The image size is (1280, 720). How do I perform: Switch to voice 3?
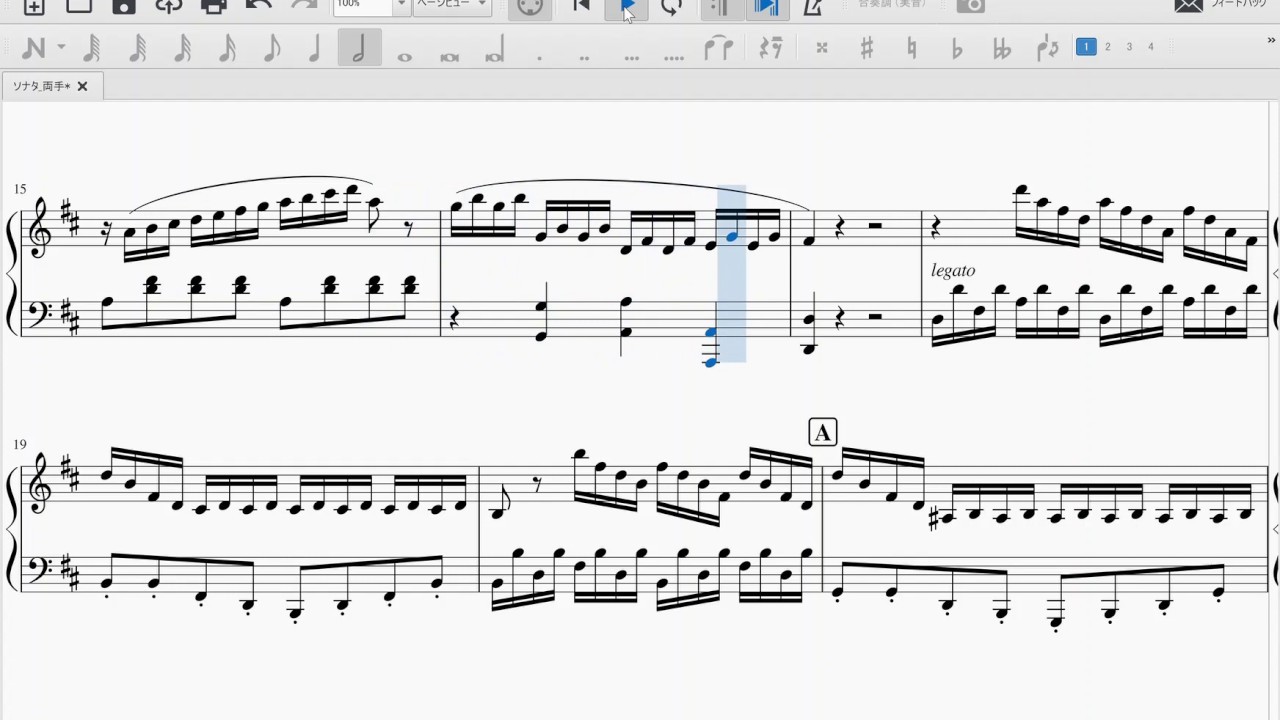click(x=1129, y=47)
